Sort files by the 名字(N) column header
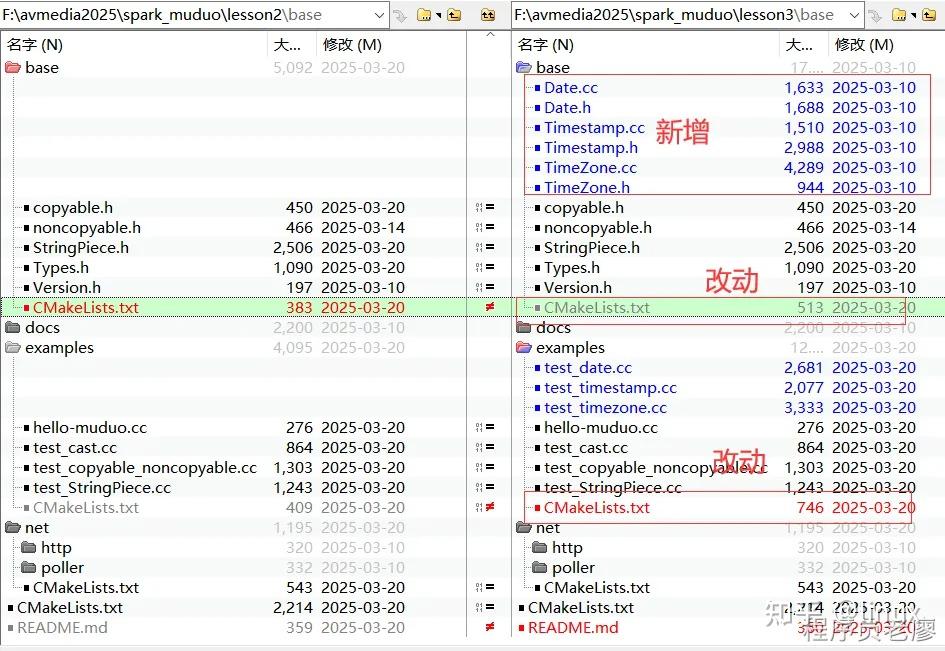The height and width of the screenshot is (651, 945). tap(30, 44)
